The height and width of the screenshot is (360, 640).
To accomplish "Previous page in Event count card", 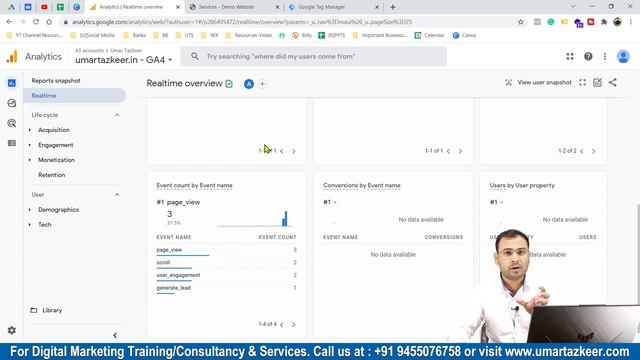I will pyautogui.click(x=282, y=324).
